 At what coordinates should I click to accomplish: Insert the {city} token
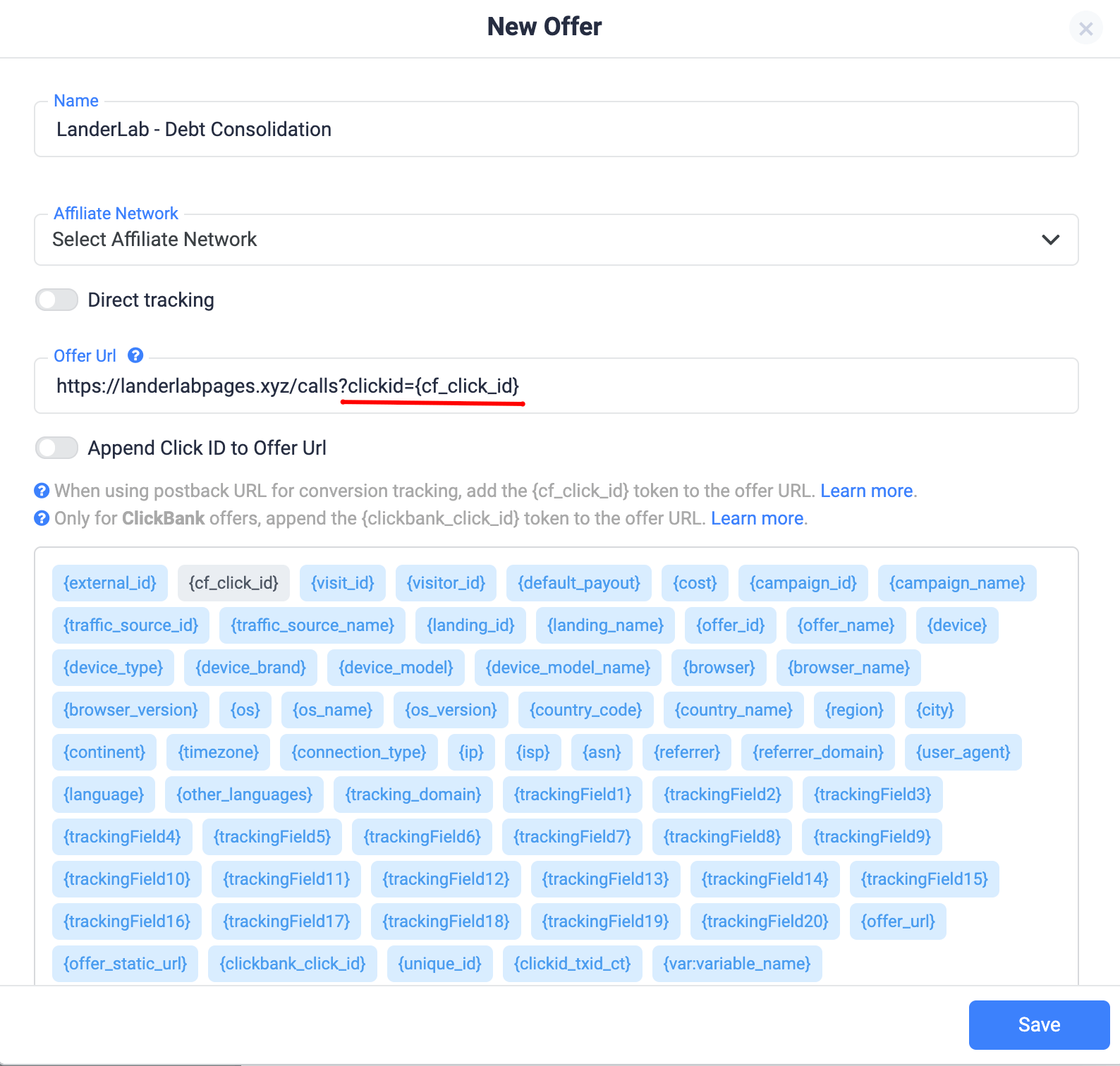(x=935, y=710)
